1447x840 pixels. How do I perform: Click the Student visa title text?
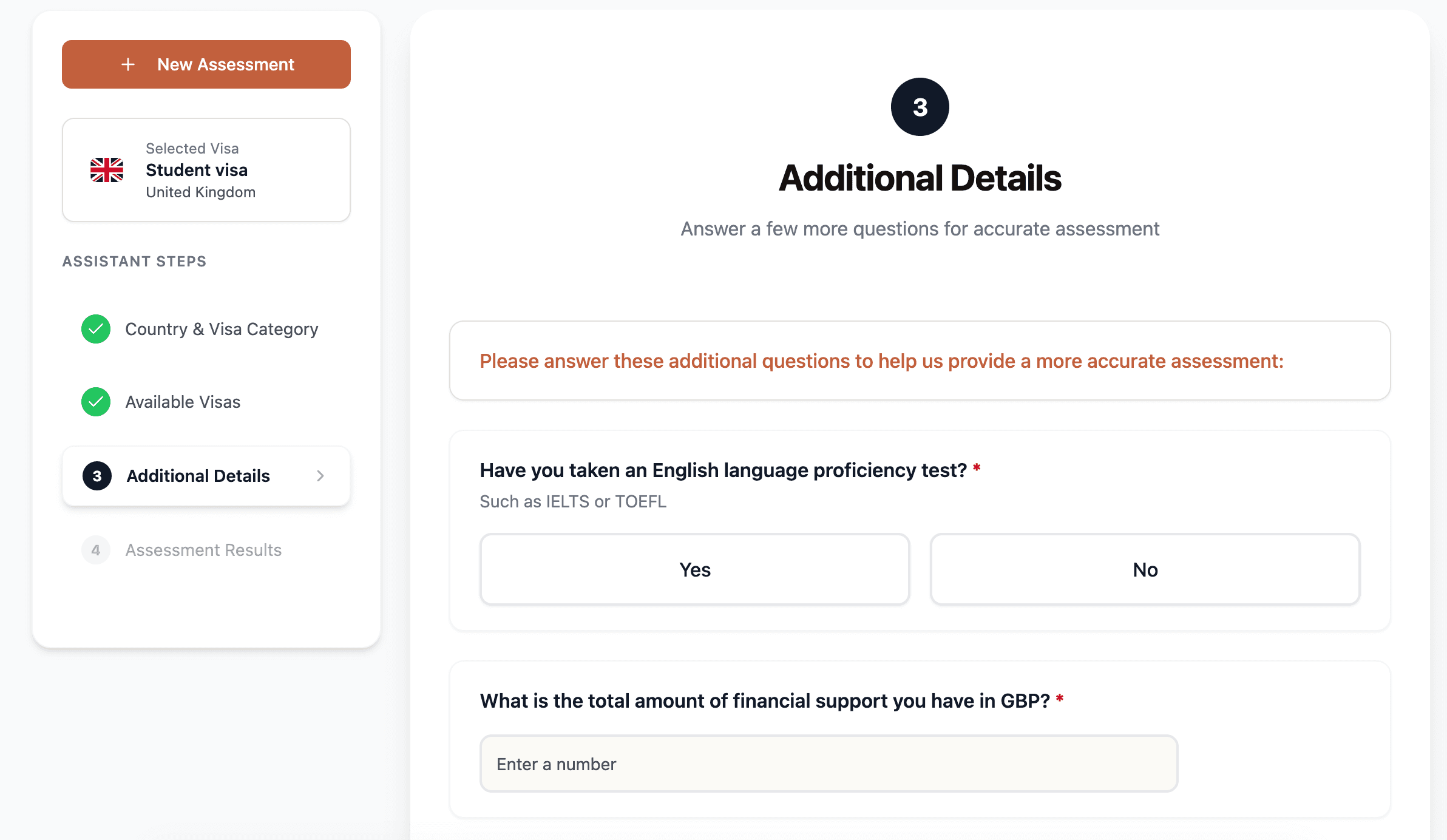[197, 170]
